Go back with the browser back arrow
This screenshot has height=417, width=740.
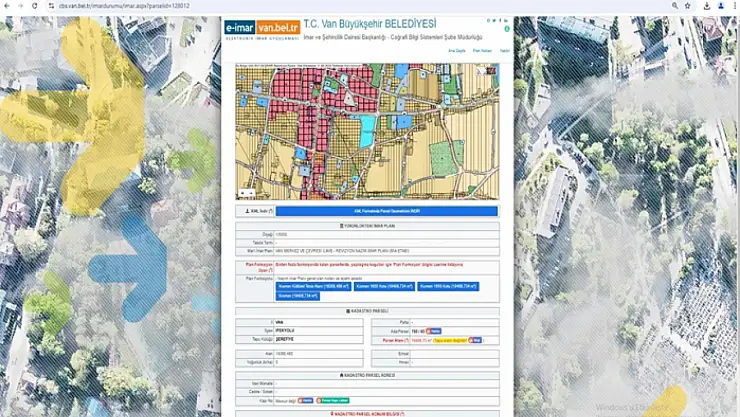click(7, 6)
